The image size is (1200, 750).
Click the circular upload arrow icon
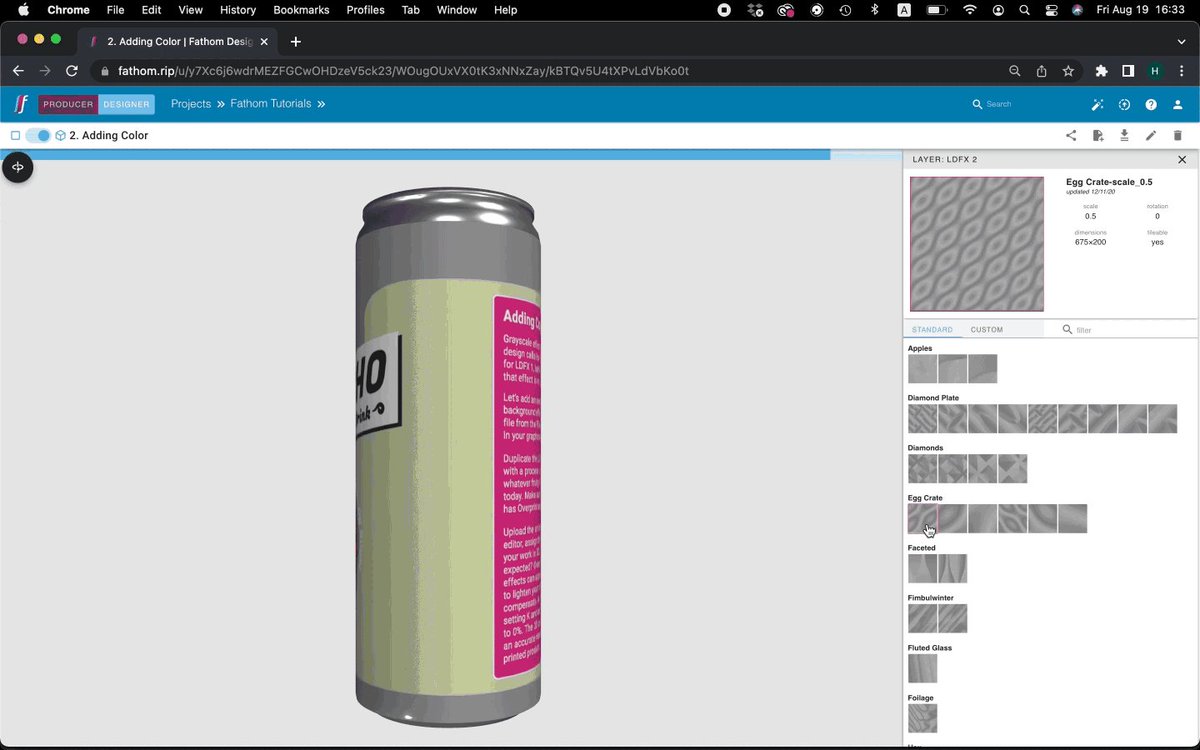[1124, 105]
